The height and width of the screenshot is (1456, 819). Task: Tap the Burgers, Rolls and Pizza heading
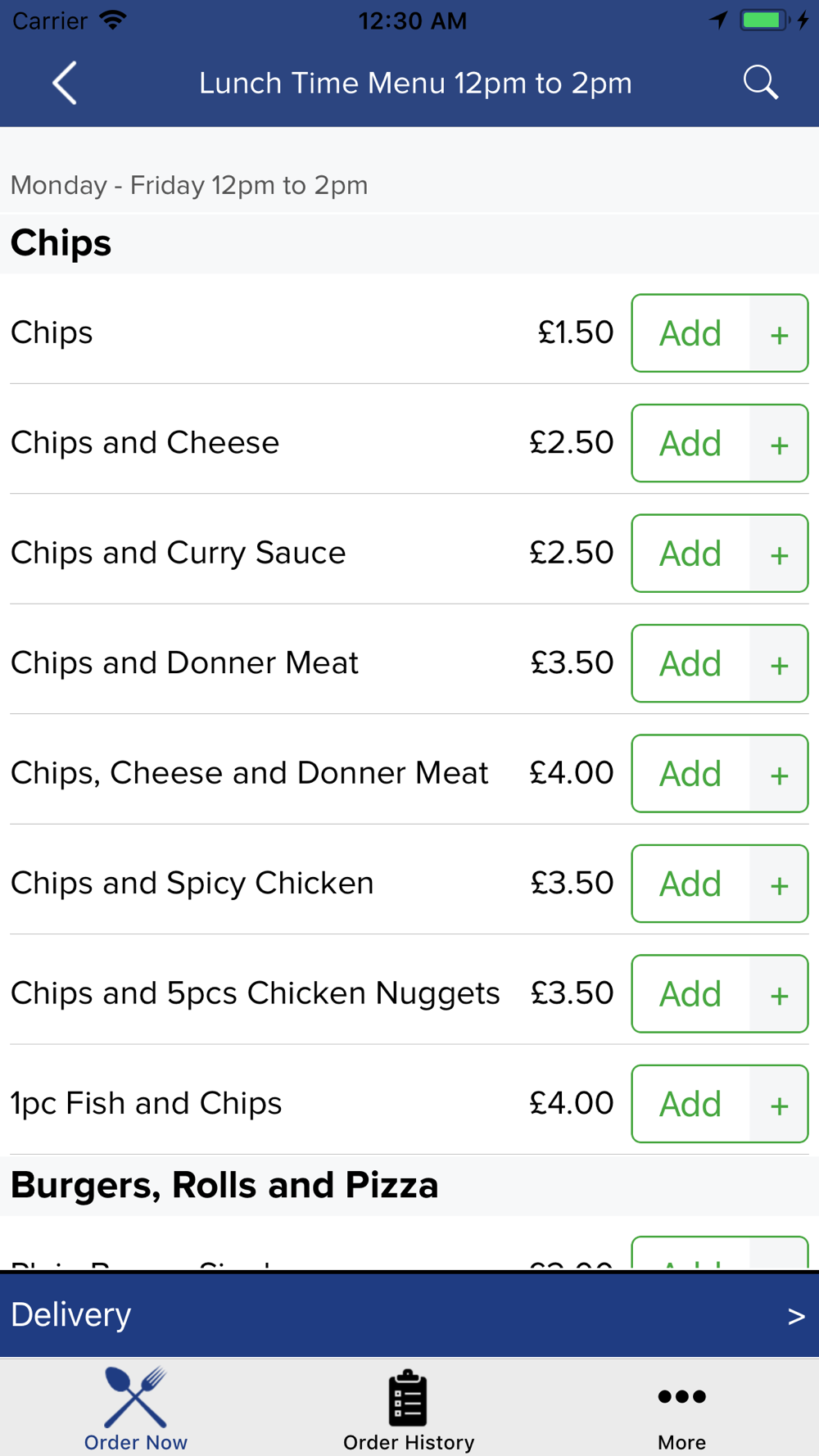224,1185
